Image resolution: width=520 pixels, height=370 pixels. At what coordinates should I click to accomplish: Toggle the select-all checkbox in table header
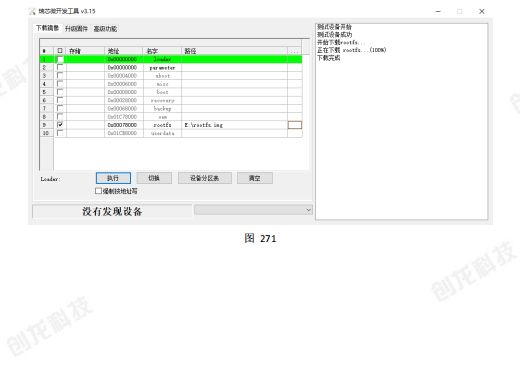coord(60,51)
